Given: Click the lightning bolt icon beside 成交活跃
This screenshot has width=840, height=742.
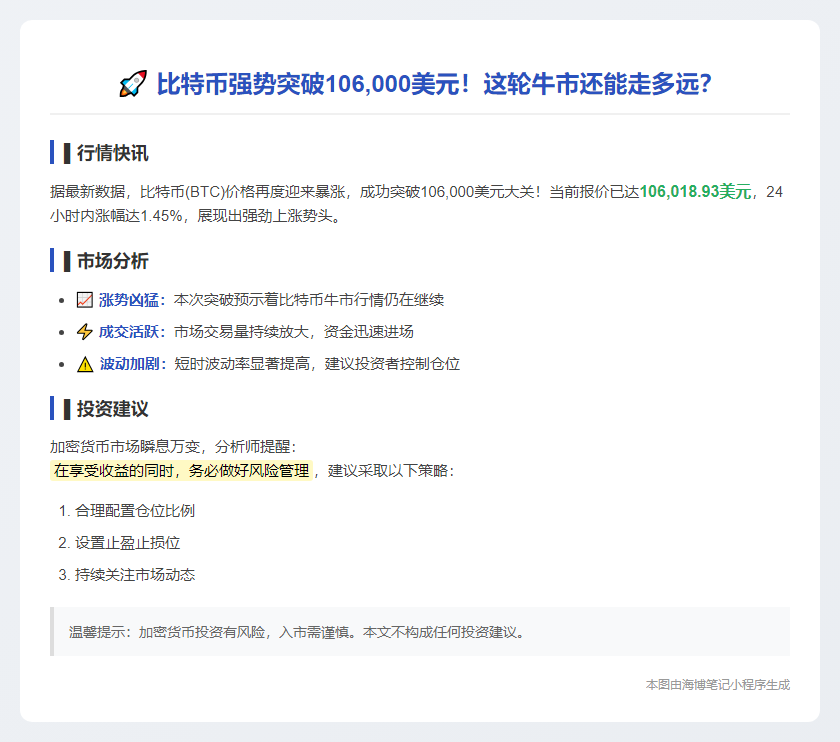Looking at the screenshot, I should 85,332.
